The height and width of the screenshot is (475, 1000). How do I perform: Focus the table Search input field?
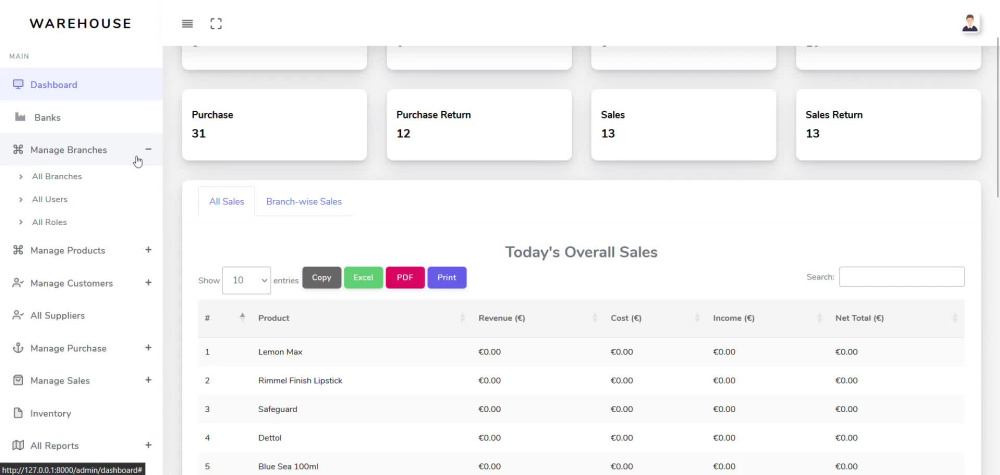[901, 277]
